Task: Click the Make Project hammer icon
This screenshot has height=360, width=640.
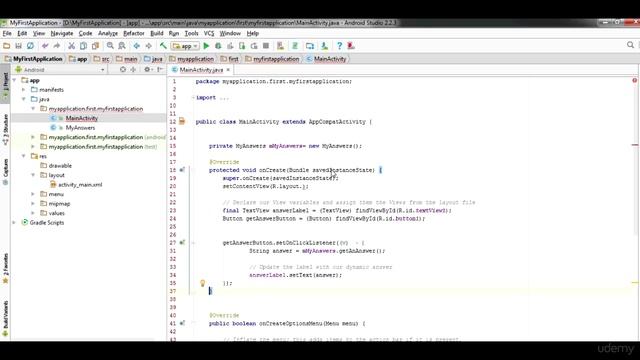Action: coord(163,46)
